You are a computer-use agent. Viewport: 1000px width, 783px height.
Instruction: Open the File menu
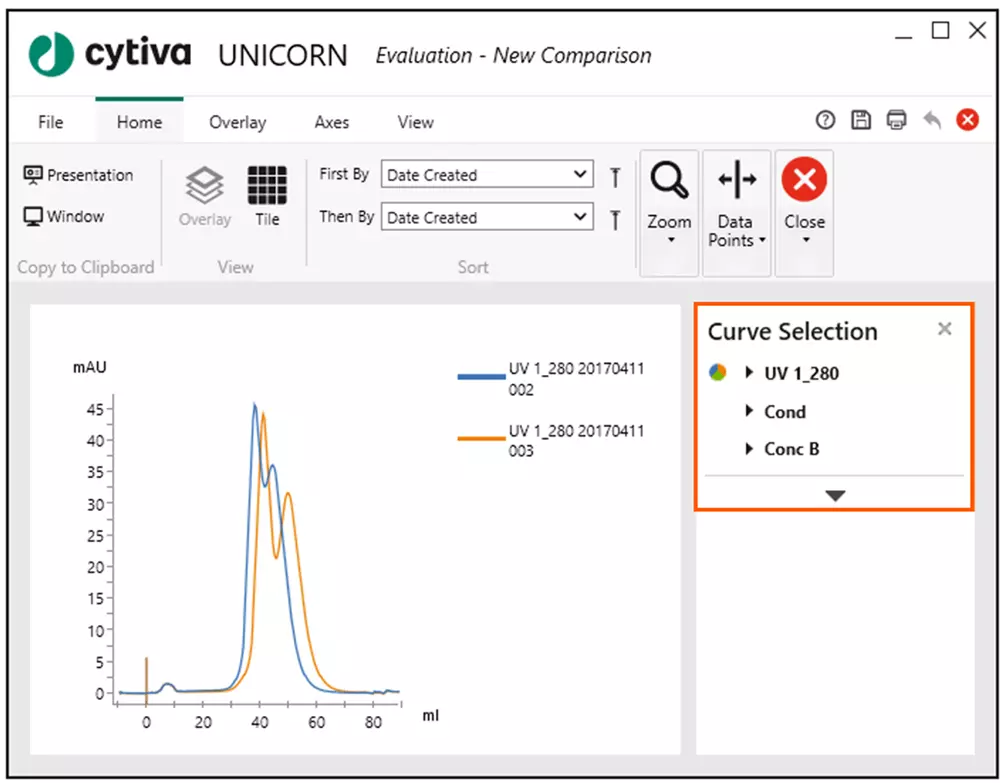click(49, 121)
